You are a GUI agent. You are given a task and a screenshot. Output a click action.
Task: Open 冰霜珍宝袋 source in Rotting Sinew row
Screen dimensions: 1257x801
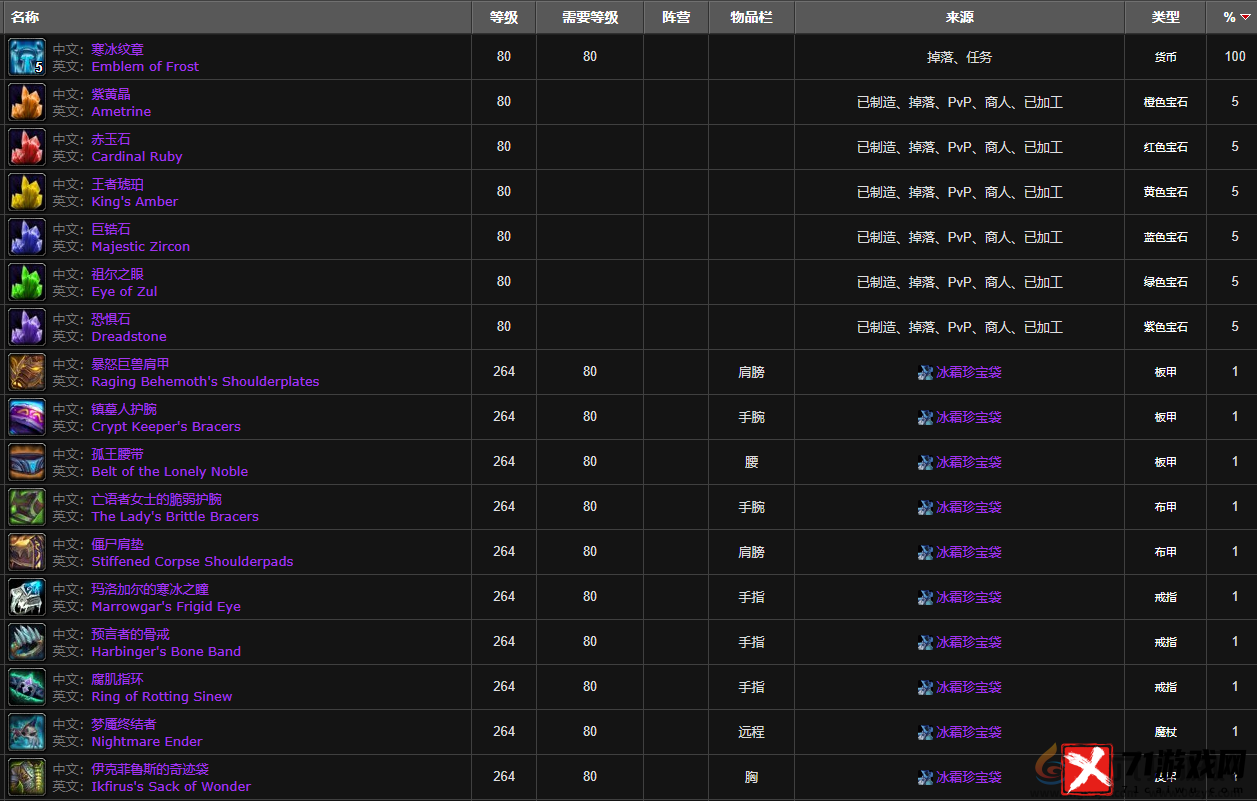[969, 687]
